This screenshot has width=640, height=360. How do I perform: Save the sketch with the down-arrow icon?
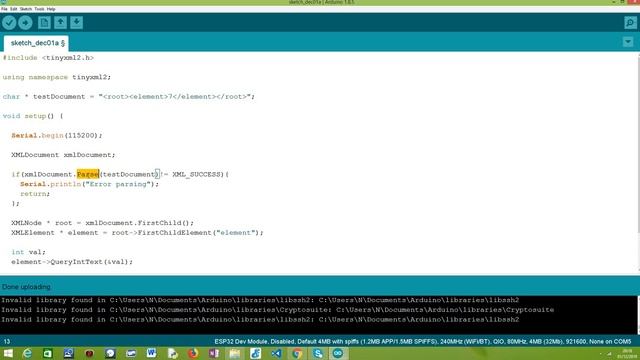click(76, 22)
